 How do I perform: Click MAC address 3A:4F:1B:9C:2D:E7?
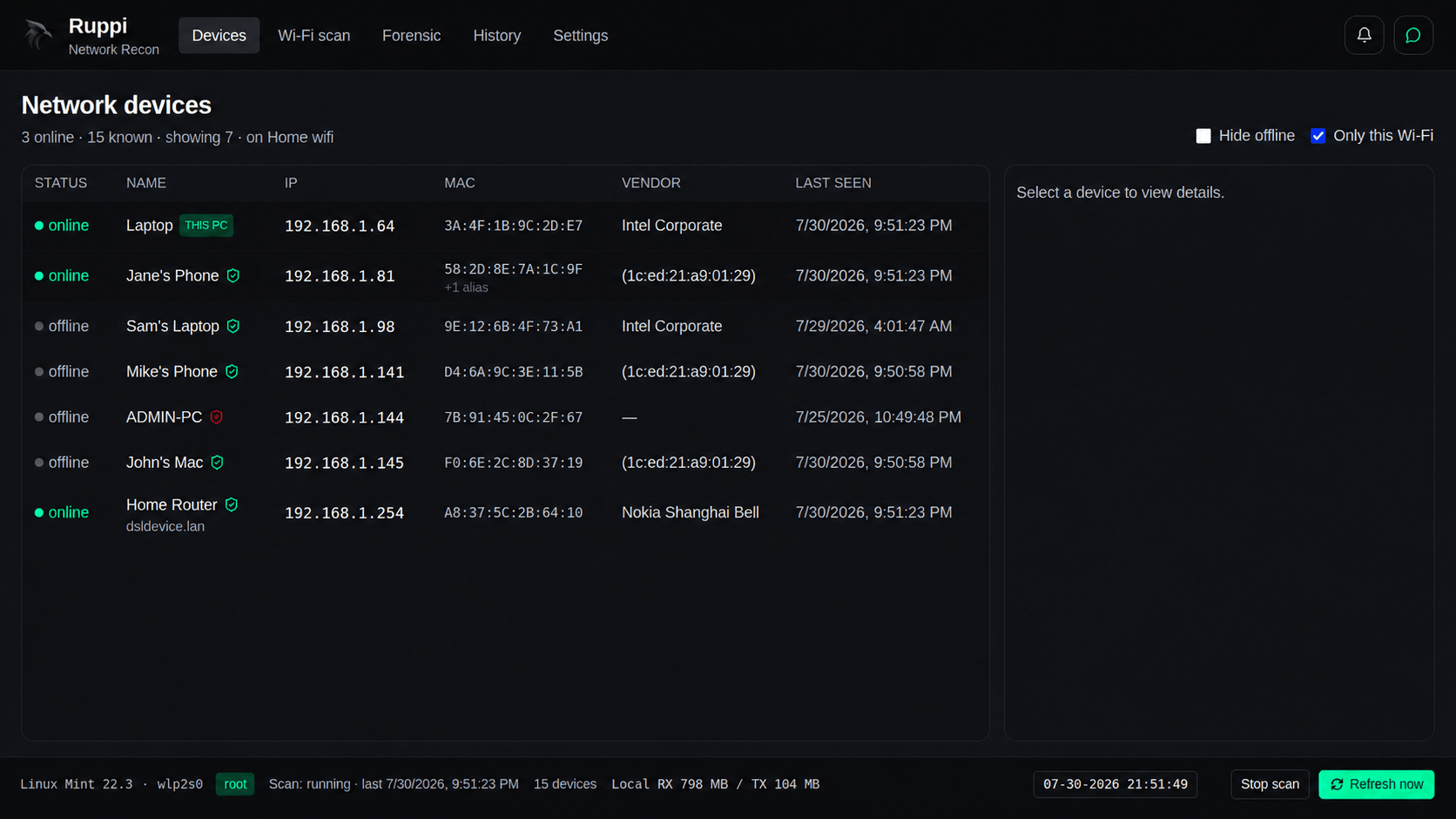513,226
